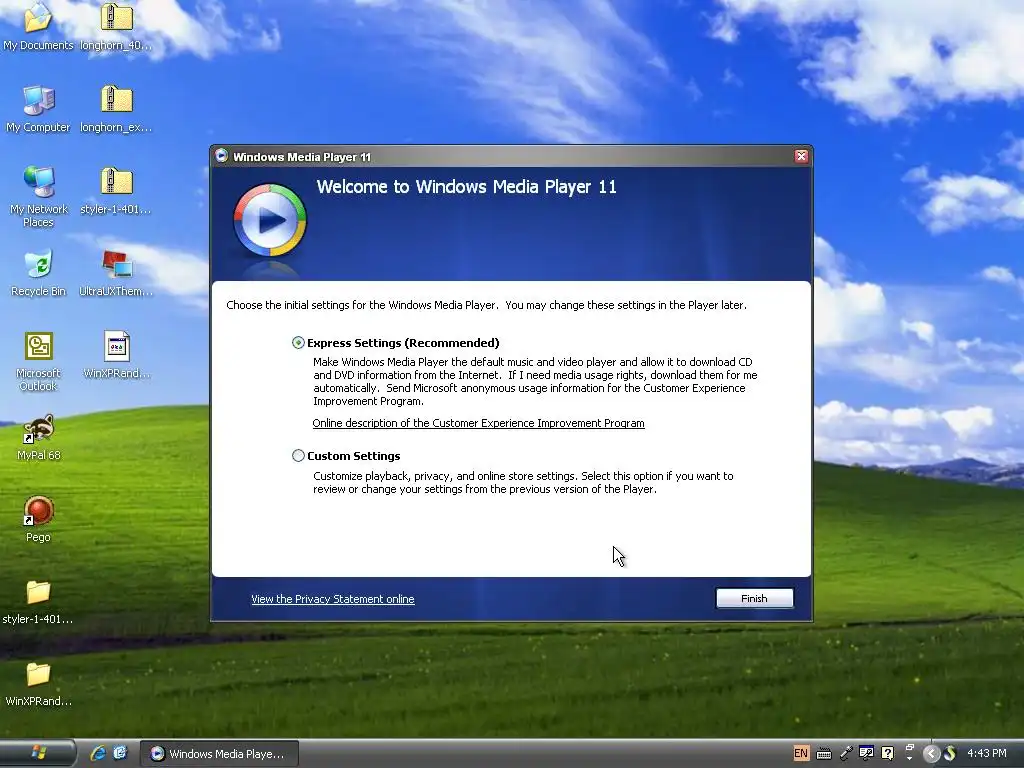Open My Documents desktop icon
Viewport: 1024px width, 768px height.
tap(38, 27)
